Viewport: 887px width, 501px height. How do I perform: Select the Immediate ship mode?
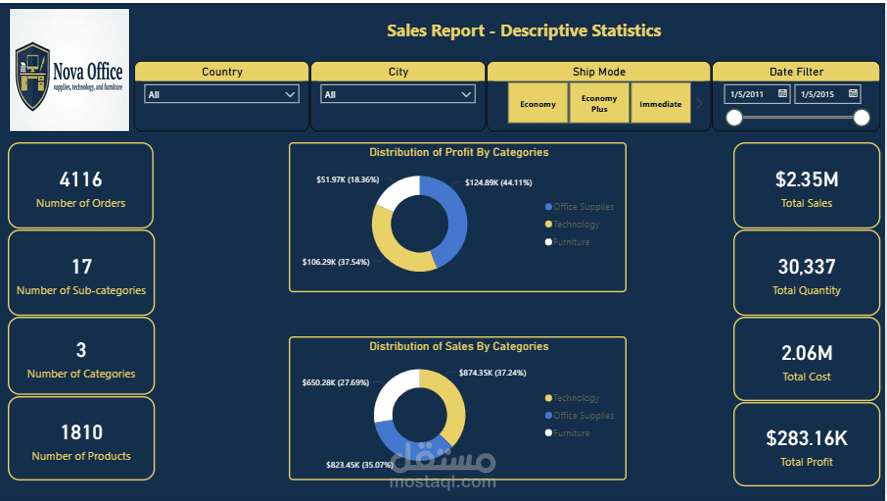(660, 103)
